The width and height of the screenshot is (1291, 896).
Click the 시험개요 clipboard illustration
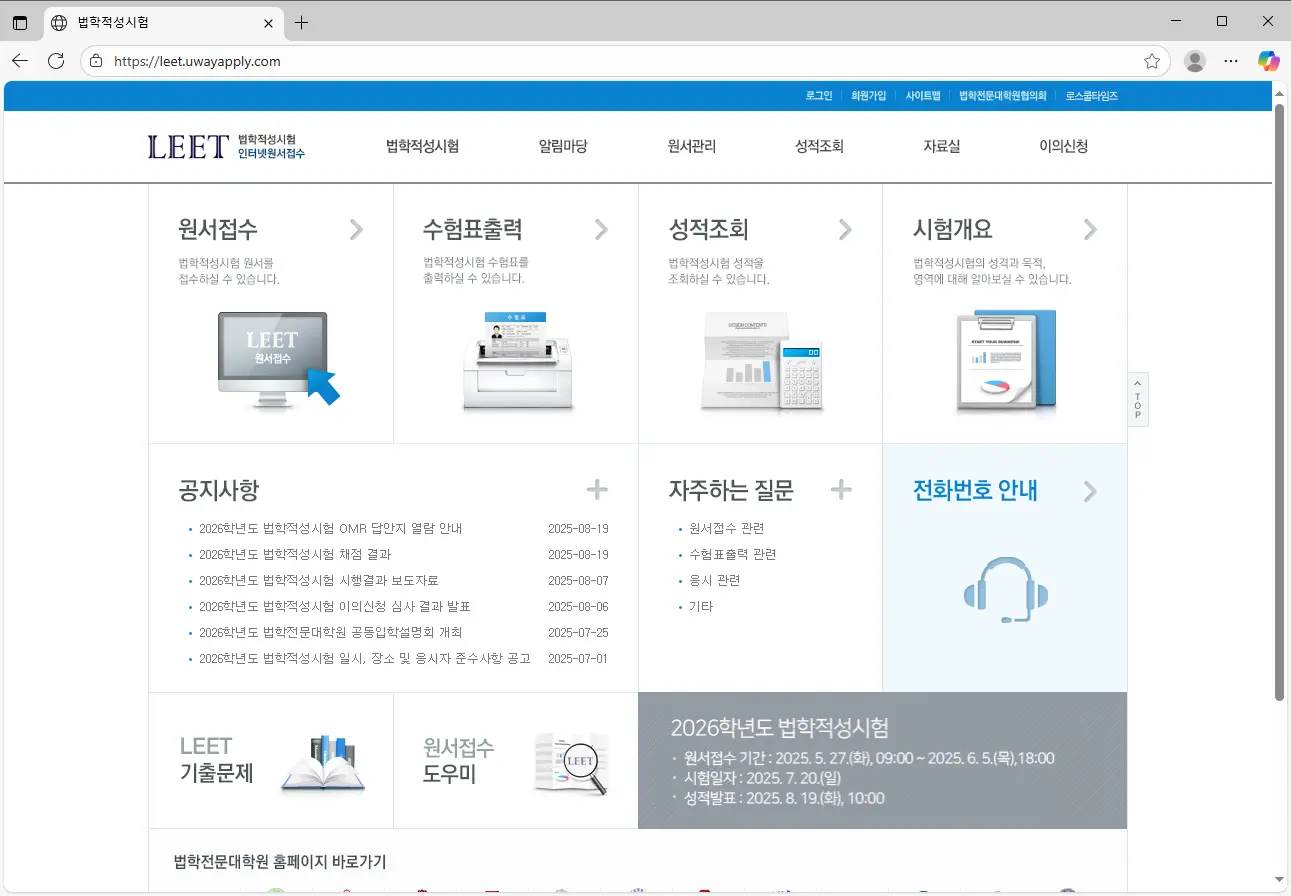pos(1005,361)
